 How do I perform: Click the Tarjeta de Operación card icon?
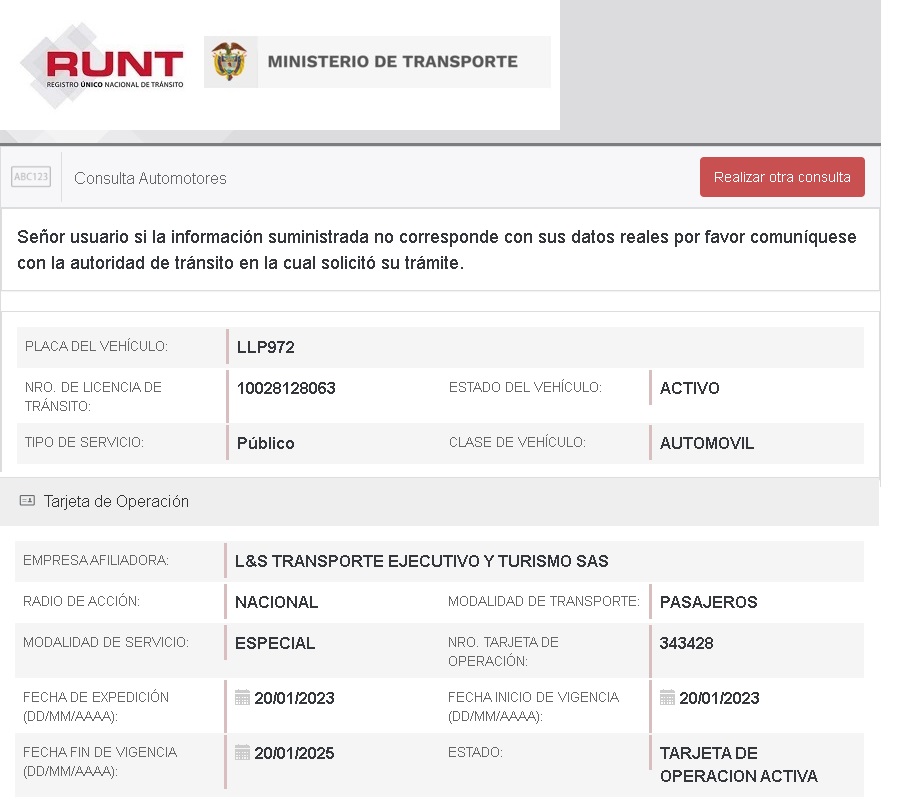pyautogui.click(x=27, y=501)
